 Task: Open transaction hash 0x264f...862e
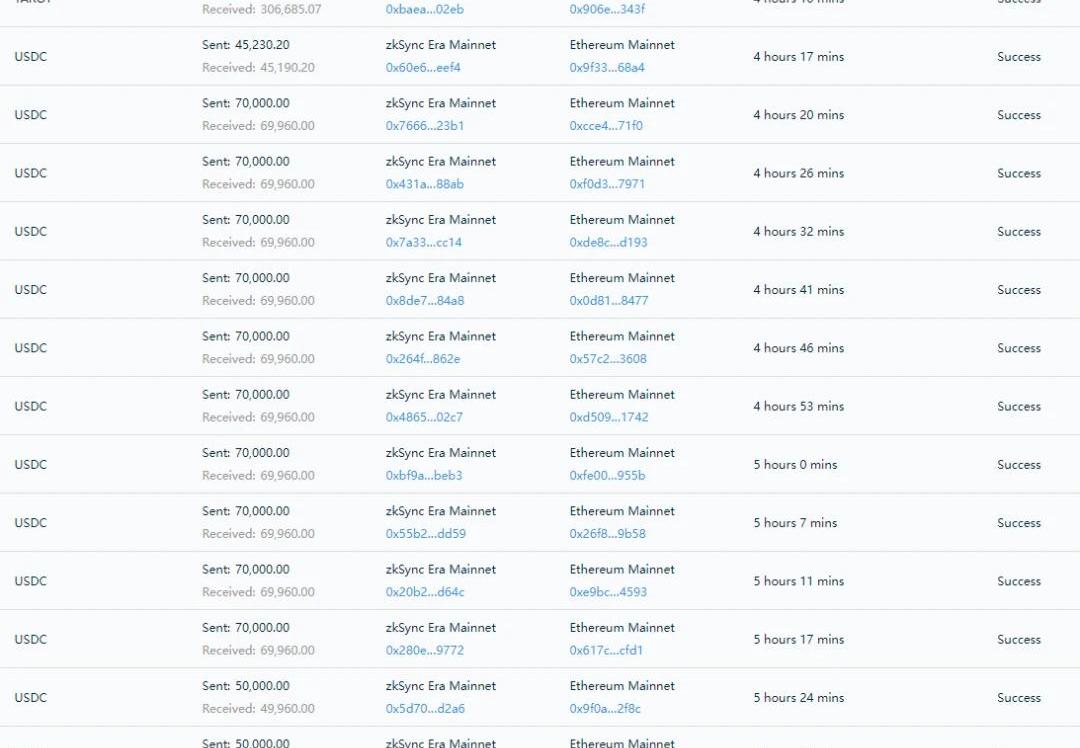click(423, 359)
